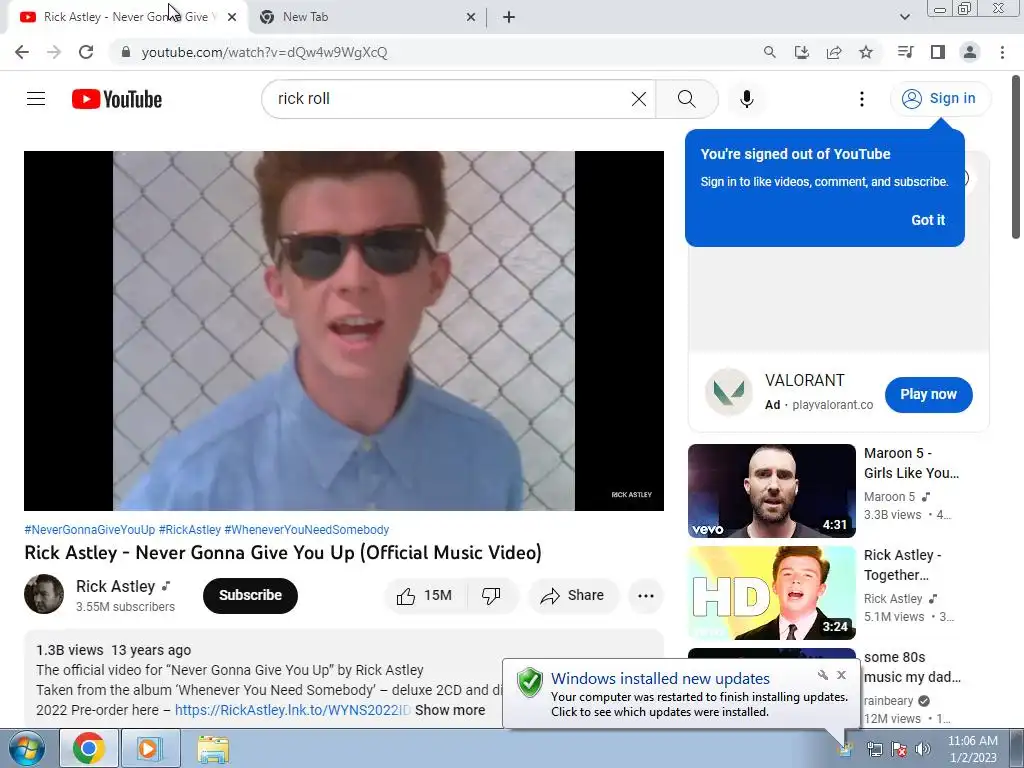
Task: Open the #NeverGonnaGiveYouUp hashtag
Action: (x=89, y=530)
